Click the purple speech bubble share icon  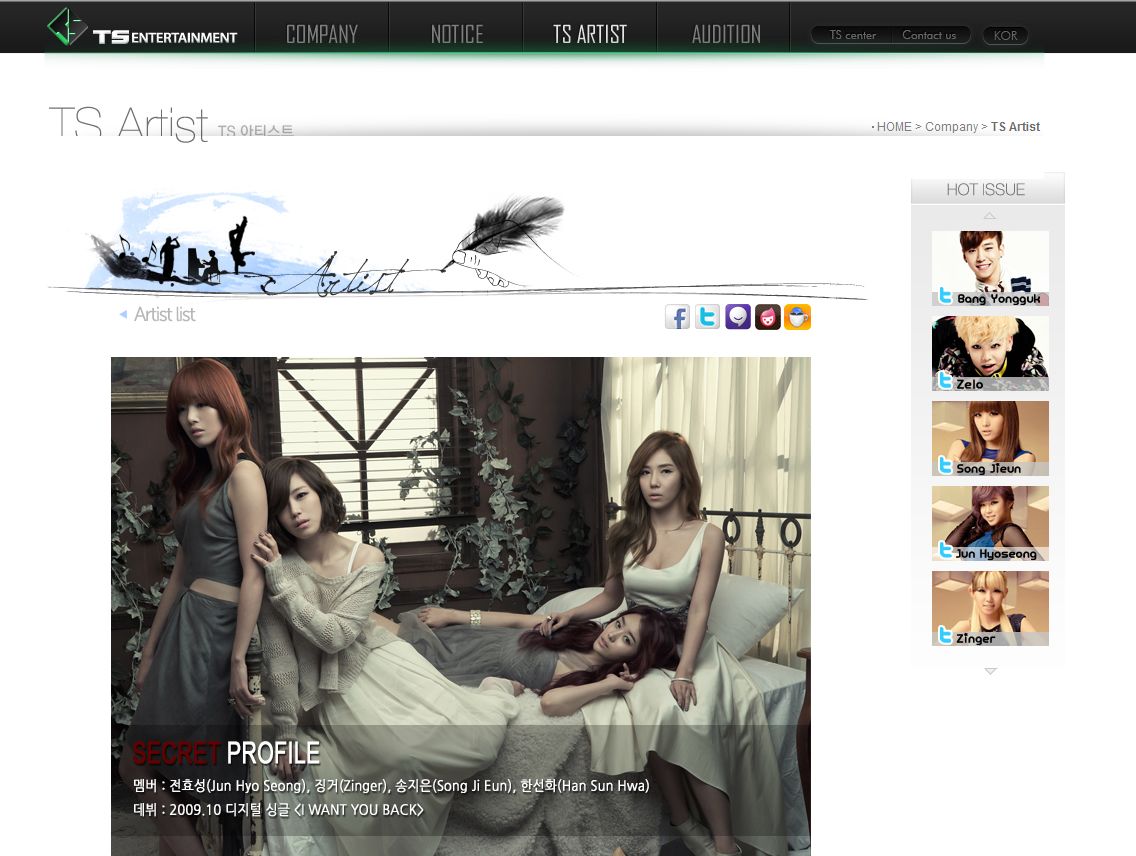(x=738, y=317)
